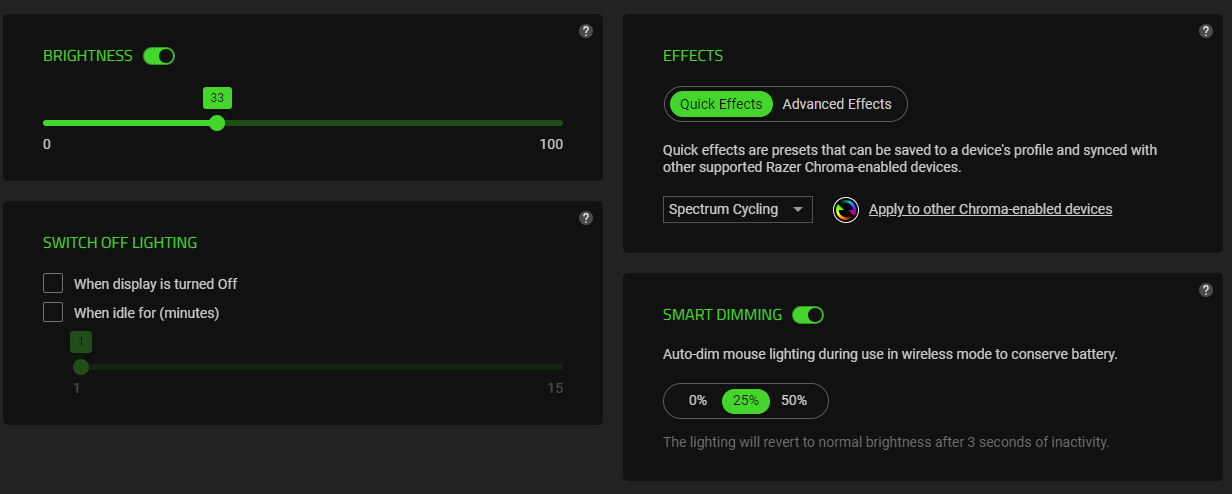Image resolution: width=1232 pixels, height=494 pixels.
Task: Click the idle minutes slider handle
Action: 81,367
